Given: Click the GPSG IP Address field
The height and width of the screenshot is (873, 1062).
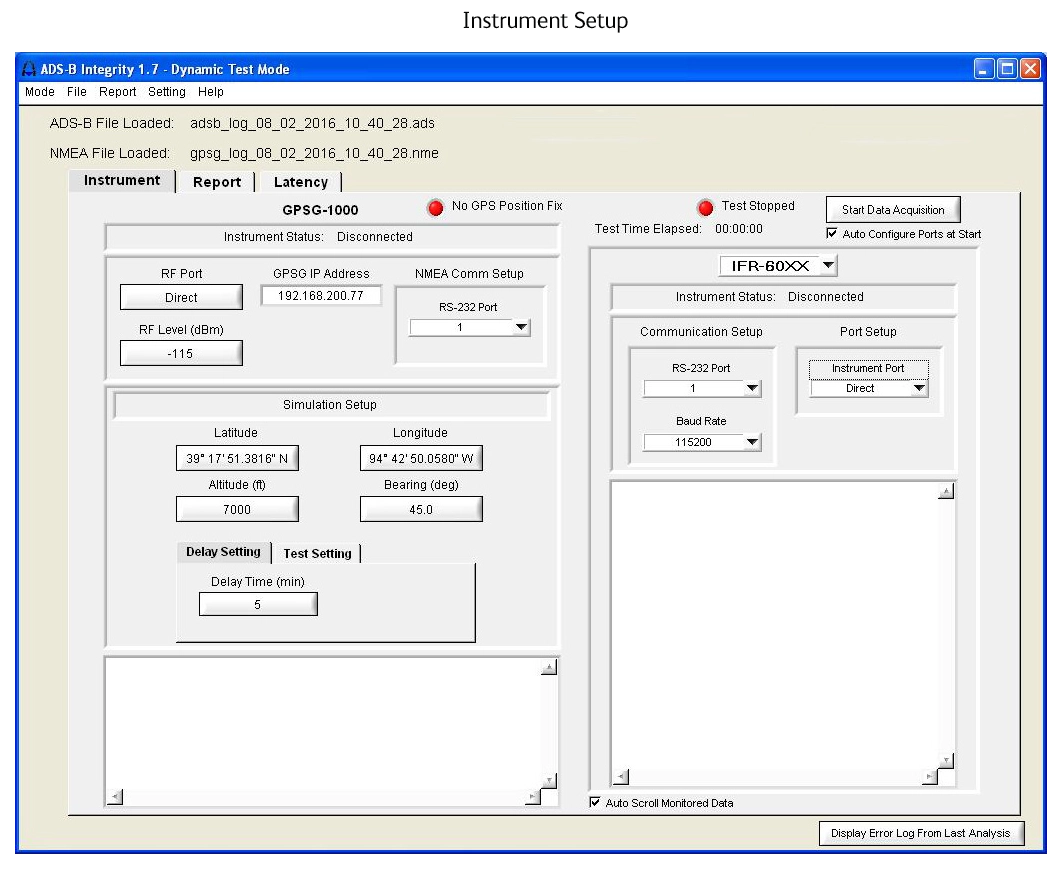Looking at the screenshot, I should click(321, 296).
